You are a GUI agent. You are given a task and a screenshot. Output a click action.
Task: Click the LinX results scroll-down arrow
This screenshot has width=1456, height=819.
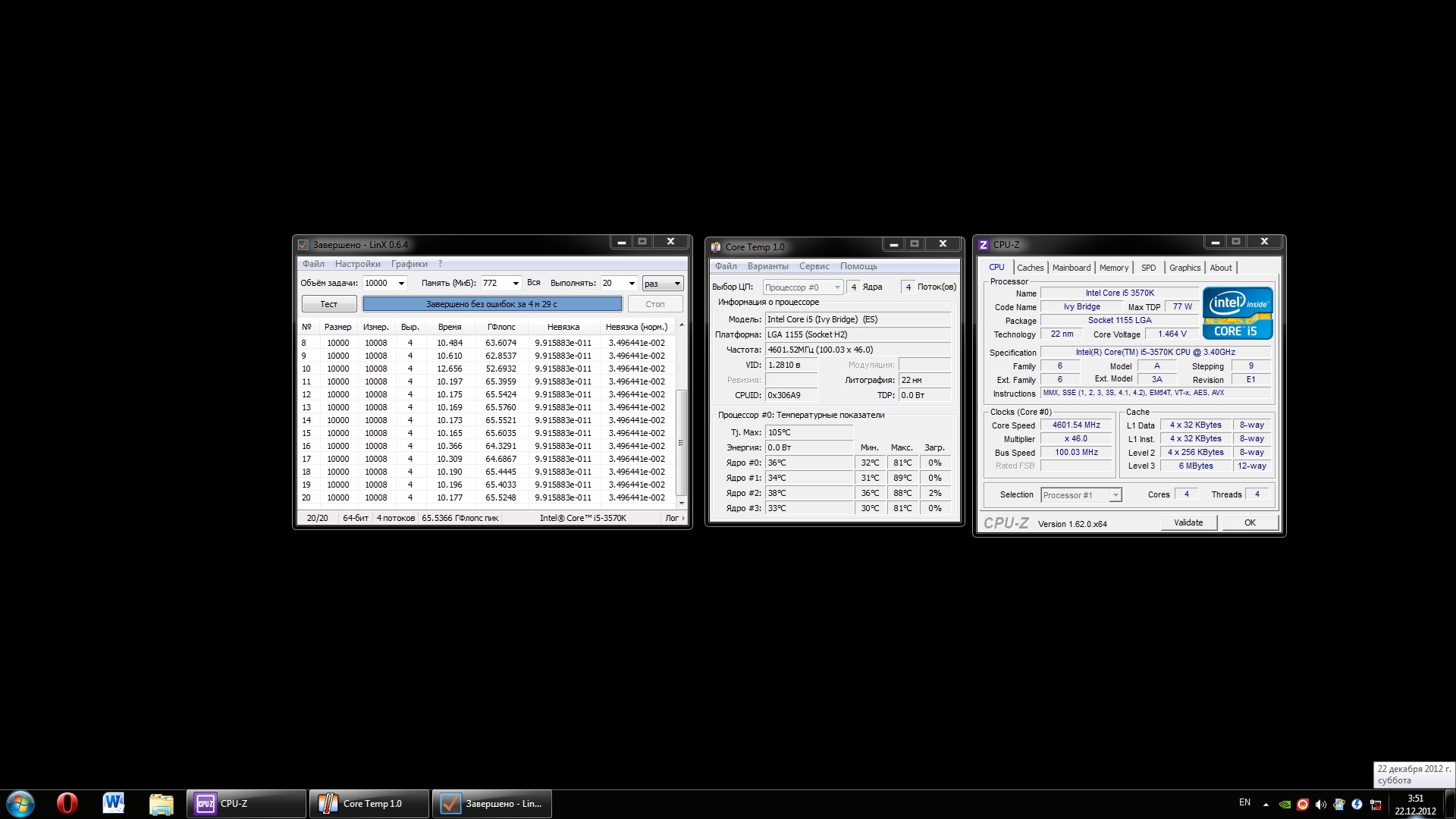pyautogui.click(x=681, y=503)
